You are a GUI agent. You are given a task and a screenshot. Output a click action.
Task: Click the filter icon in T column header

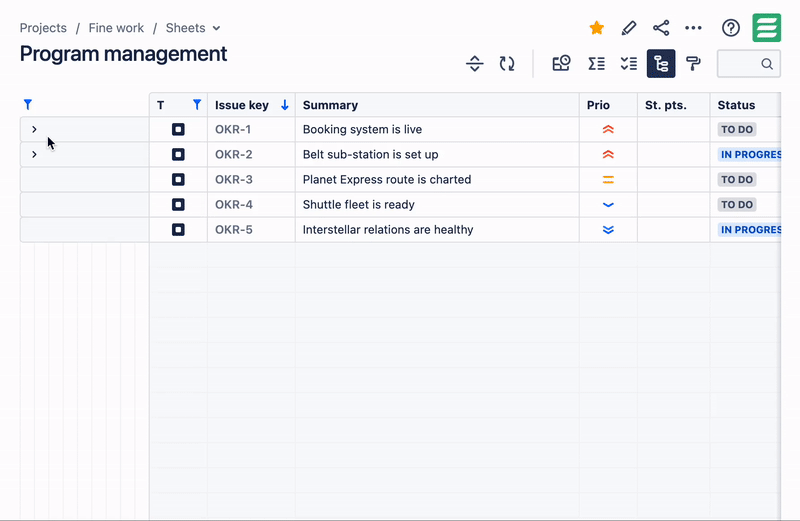[x=197, y=105]
